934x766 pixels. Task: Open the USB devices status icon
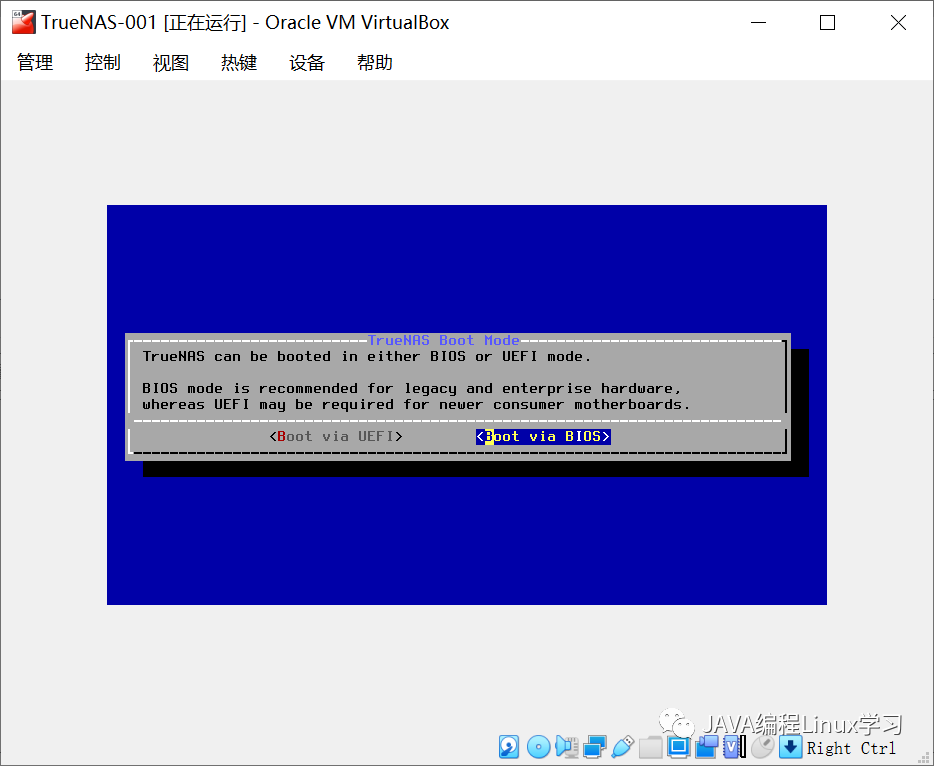click(622, 747)
